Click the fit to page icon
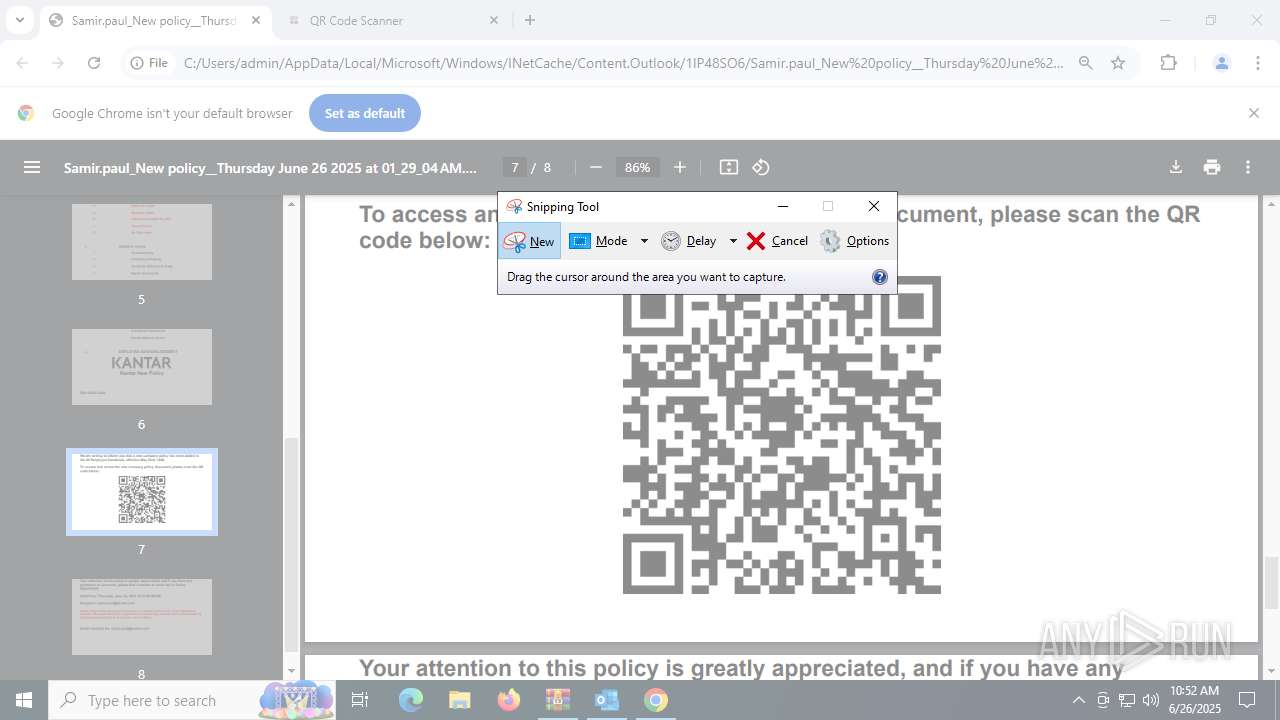 pyautogui.click(x=729, y=167)
